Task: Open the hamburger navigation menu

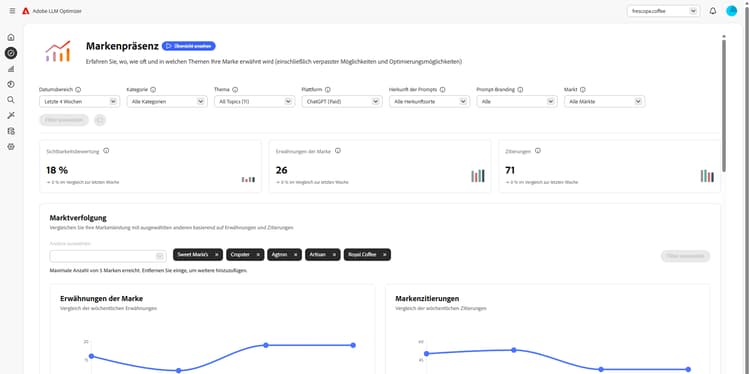Action: 12,11
